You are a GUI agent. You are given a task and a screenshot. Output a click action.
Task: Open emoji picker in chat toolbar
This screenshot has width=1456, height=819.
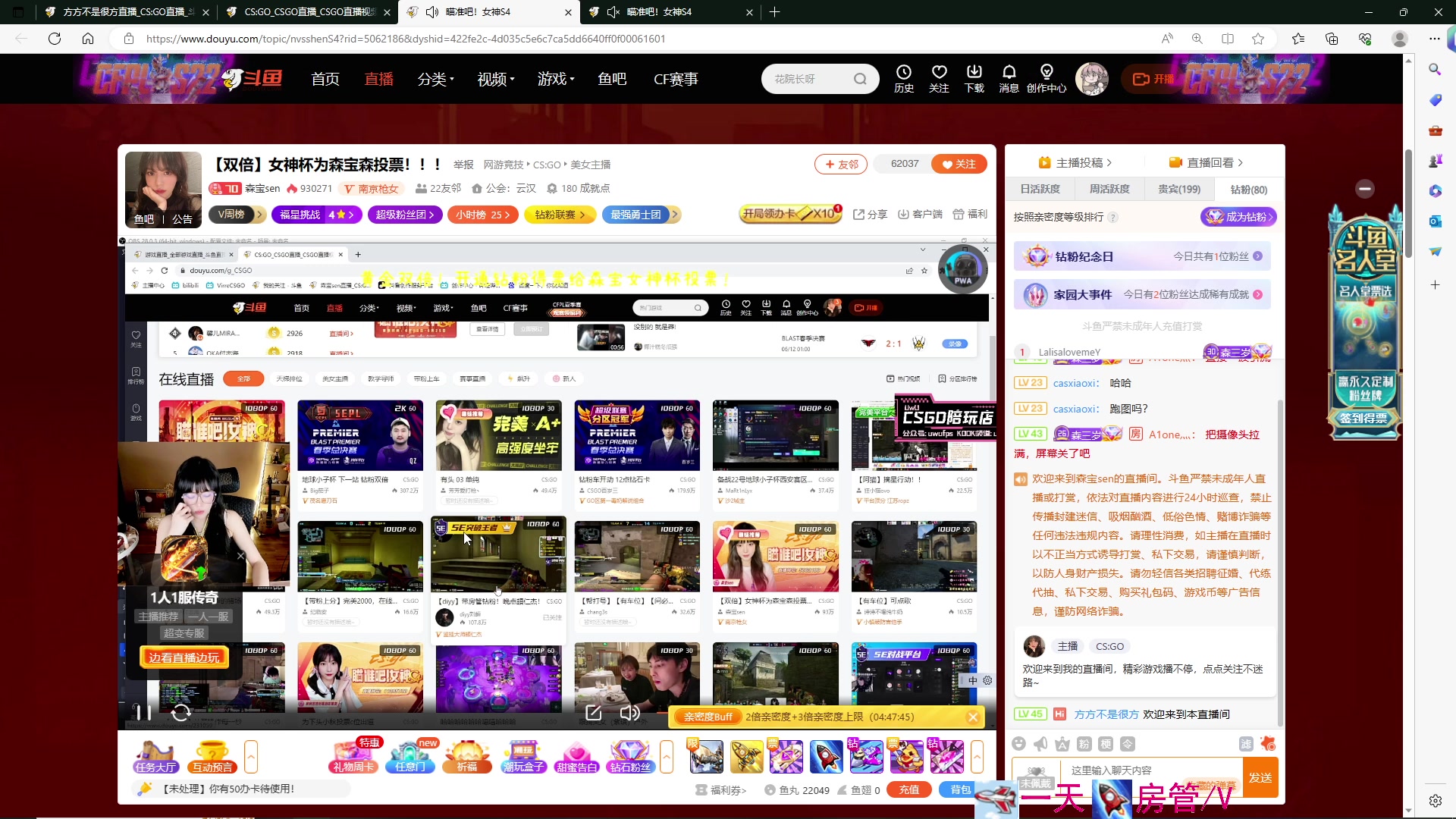pyautogui.click(x=1019, y=744)
